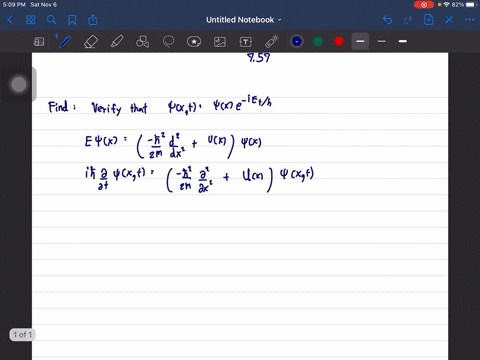Open the page thumbnails grid view
The height and width of the screenshot is (360, 480).
pos(31,20)
